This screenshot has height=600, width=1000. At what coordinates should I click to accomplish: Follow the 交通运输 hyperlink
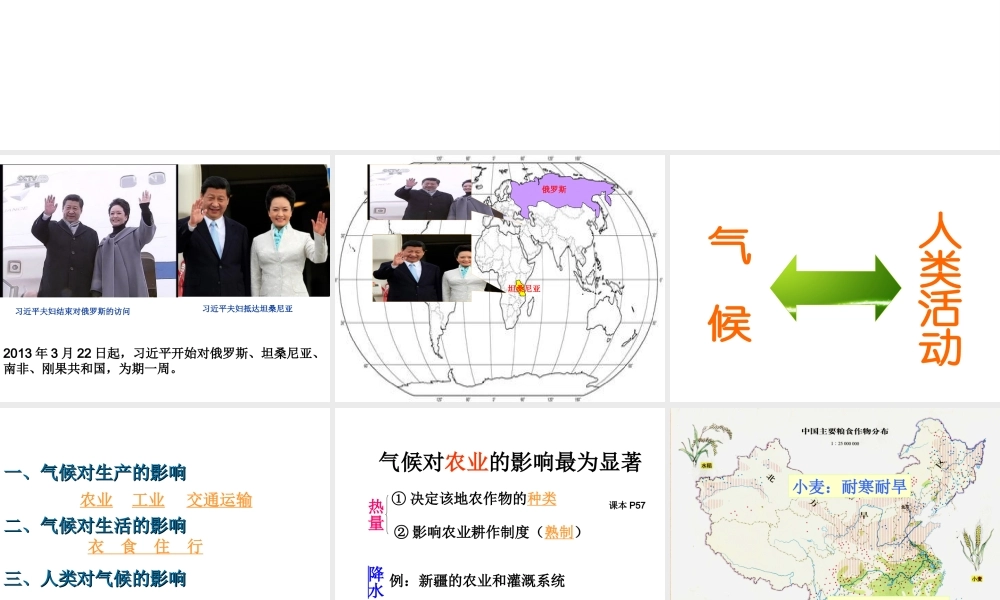pyautogui.click(x=219, y=500)
